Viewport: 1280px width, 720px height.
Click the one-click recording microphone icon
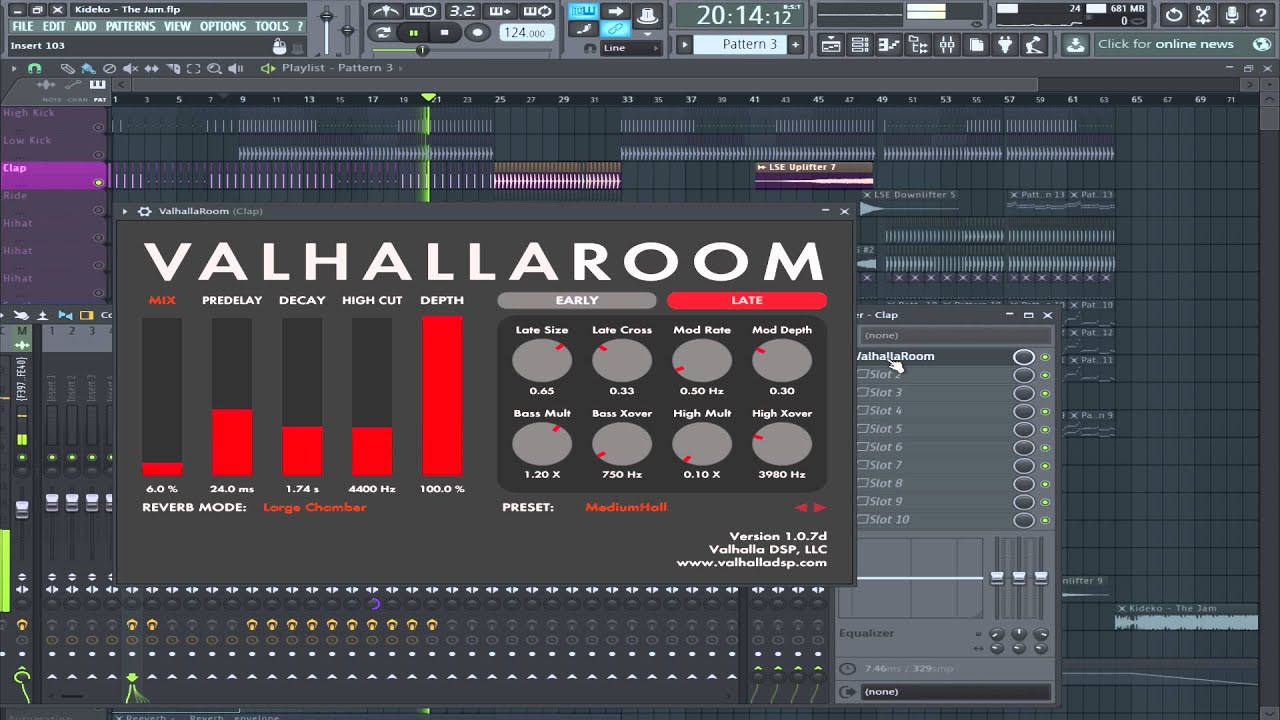[x=1232, y=15]
